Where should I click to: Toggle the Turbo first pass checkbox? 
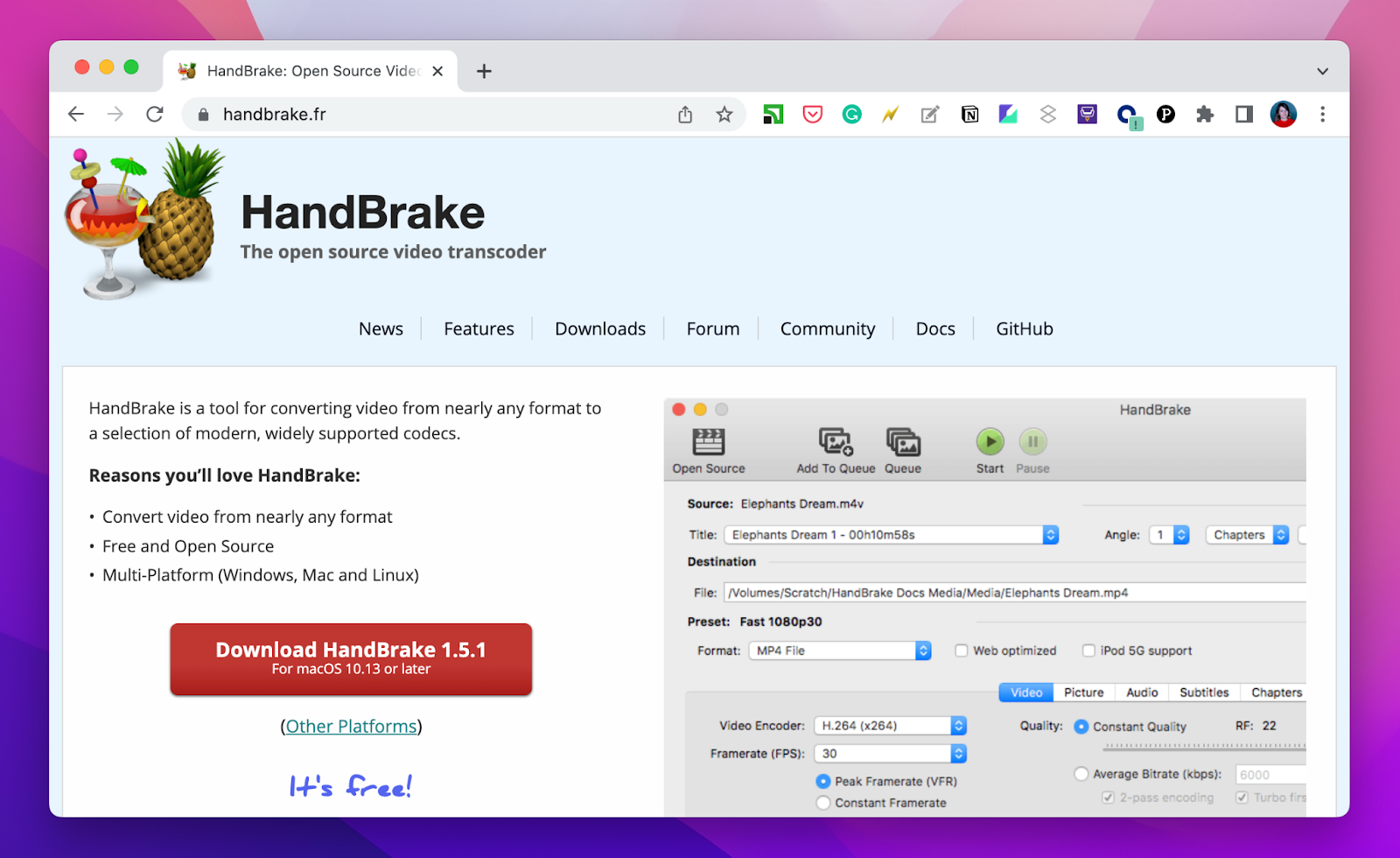(1242, 798)
